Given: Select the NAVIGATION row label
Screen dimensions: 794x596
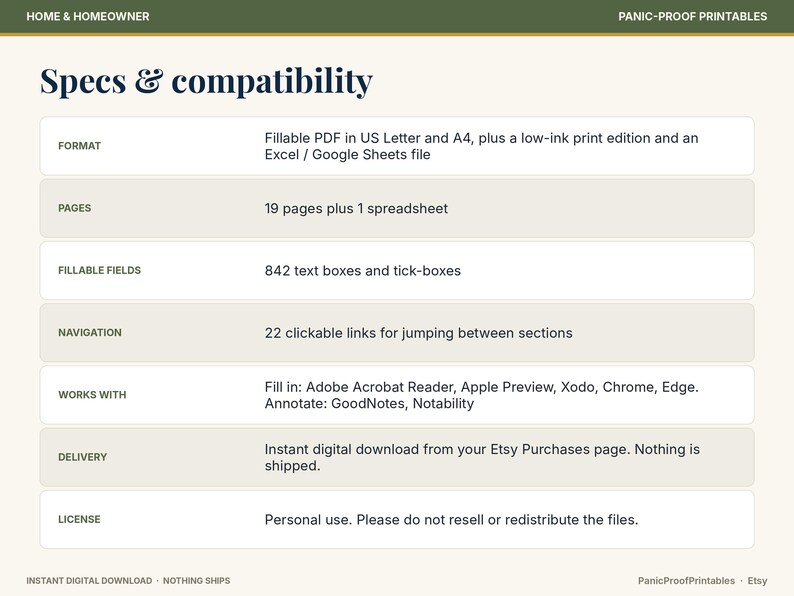Looking at the screenshot, I should pos(90,333).
